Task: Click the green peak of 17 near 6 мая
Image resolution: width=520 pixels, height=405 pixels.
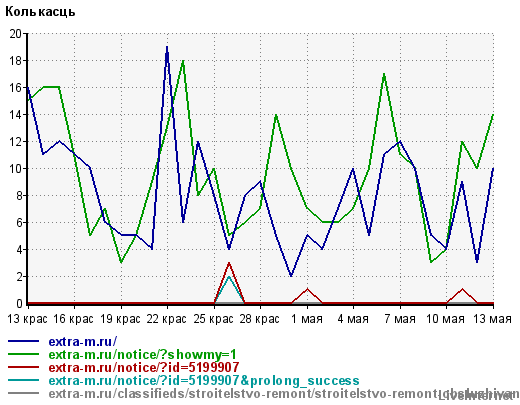Action: coord(384,74)
